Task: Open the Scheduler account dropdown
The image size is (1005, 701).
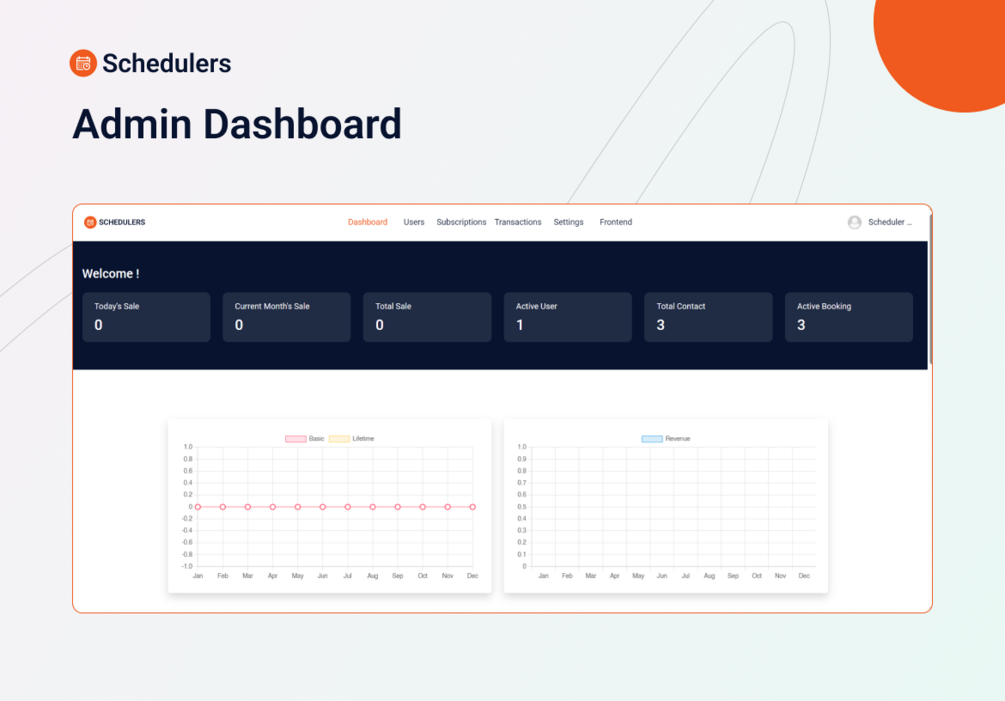Action: (x=890, y=222)
